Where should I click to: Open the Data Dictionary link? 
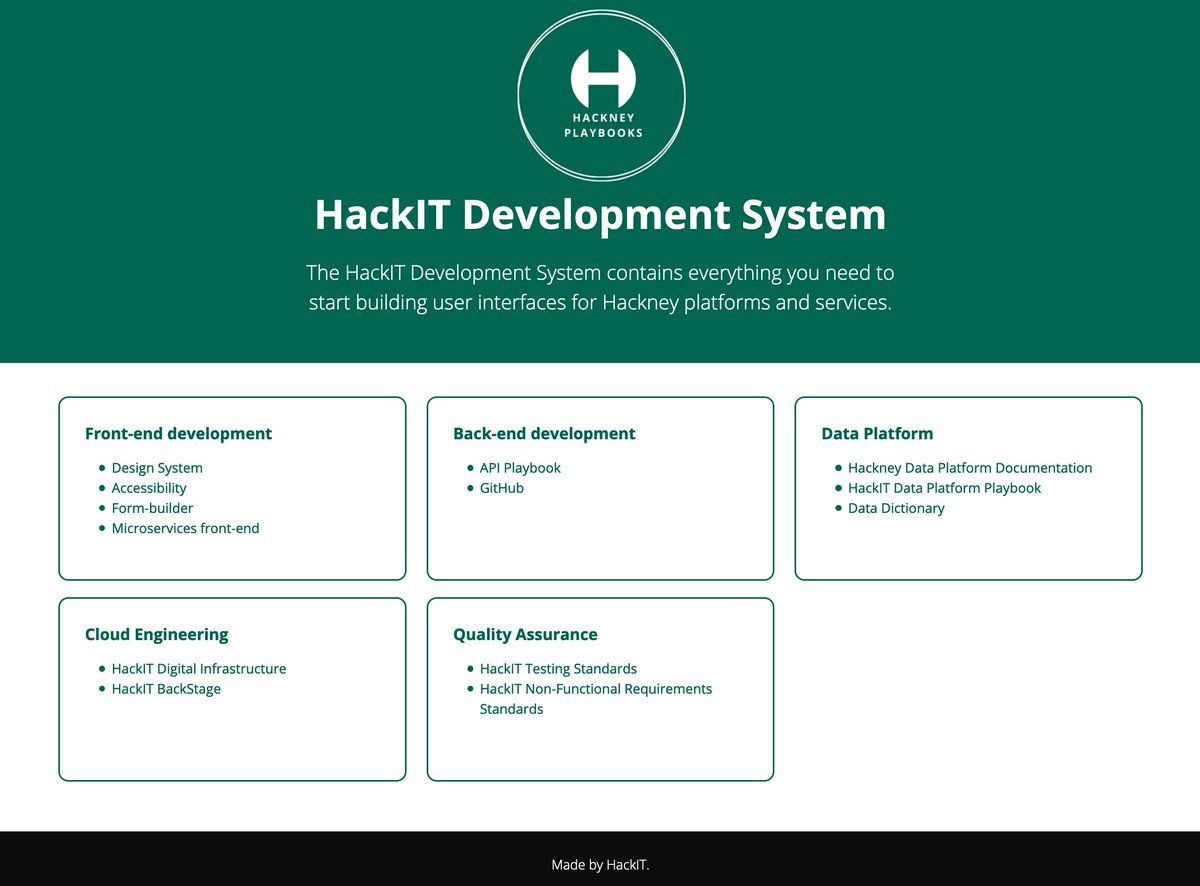point(896,508)
